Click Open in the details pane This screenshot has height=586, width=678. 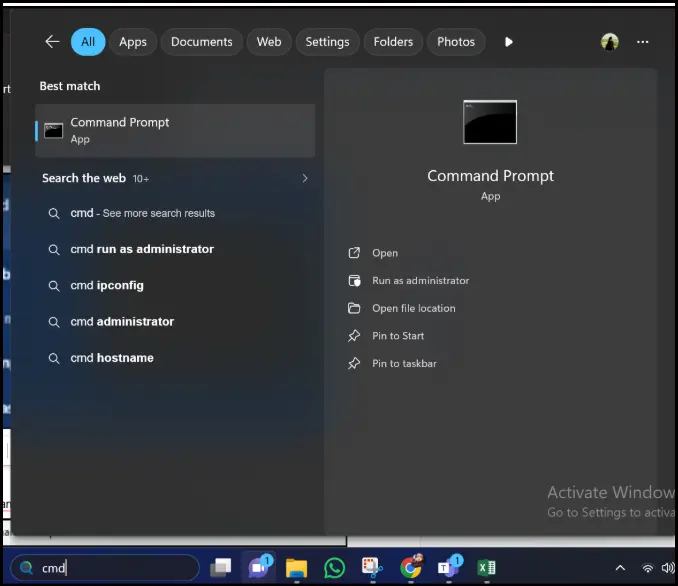click(x=385, y=253)
